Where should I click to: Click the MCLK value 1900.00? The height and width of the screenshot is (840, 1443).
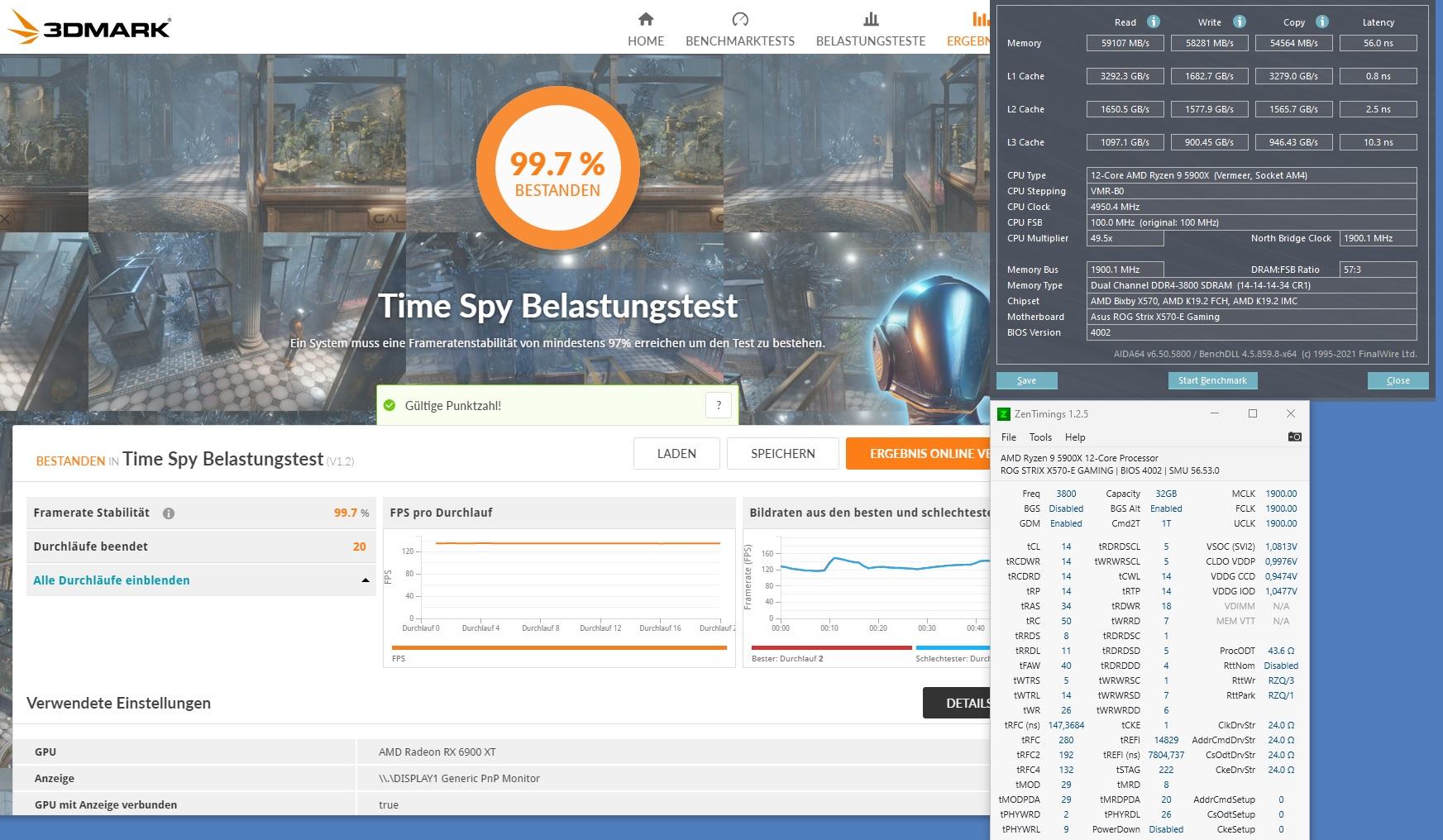coord(1281,494)
